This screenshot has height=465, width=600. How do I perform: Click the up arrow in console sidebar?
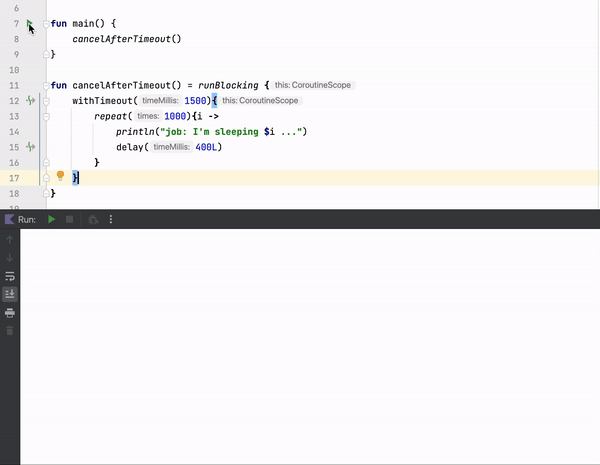[10, 240]
